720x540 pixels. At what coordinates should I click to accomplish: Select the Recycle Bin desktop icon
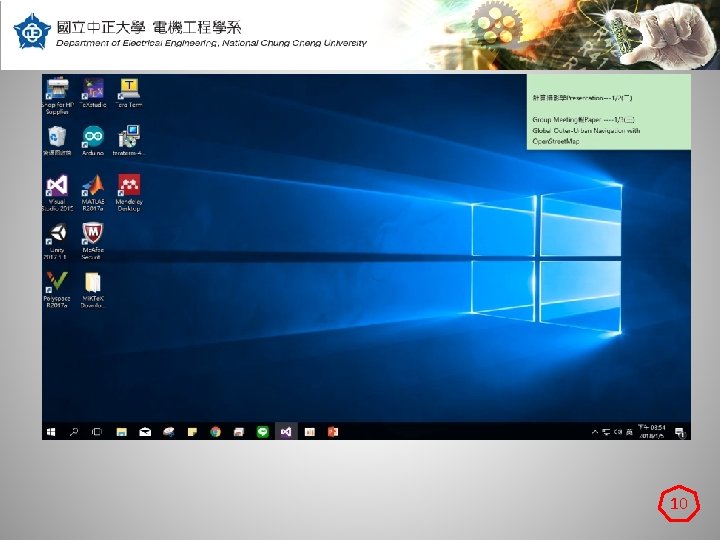(57, 141)
